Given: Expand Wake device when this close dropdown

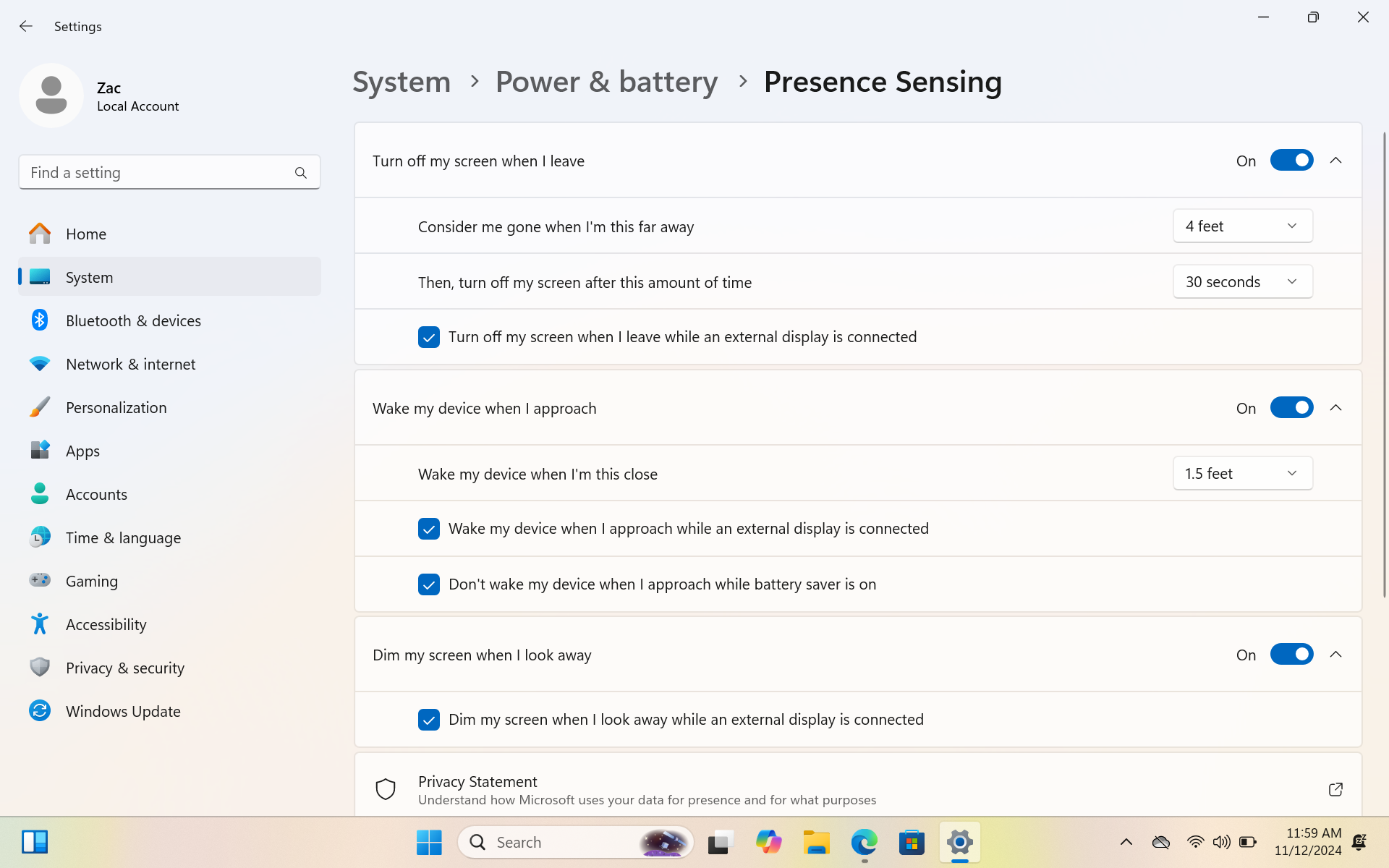Looking at the screenshot, I should (1242, 472).
